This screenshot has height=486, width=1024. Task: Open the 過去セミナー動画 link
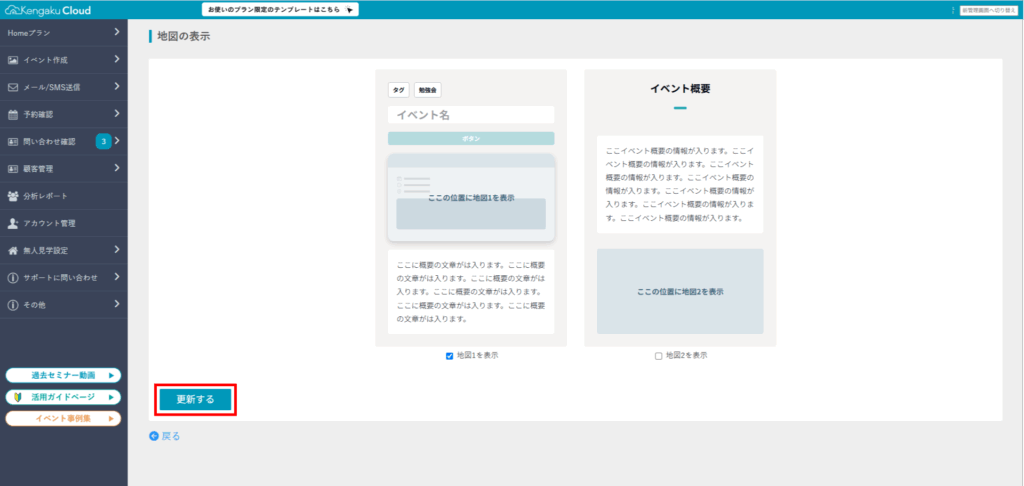63,376
